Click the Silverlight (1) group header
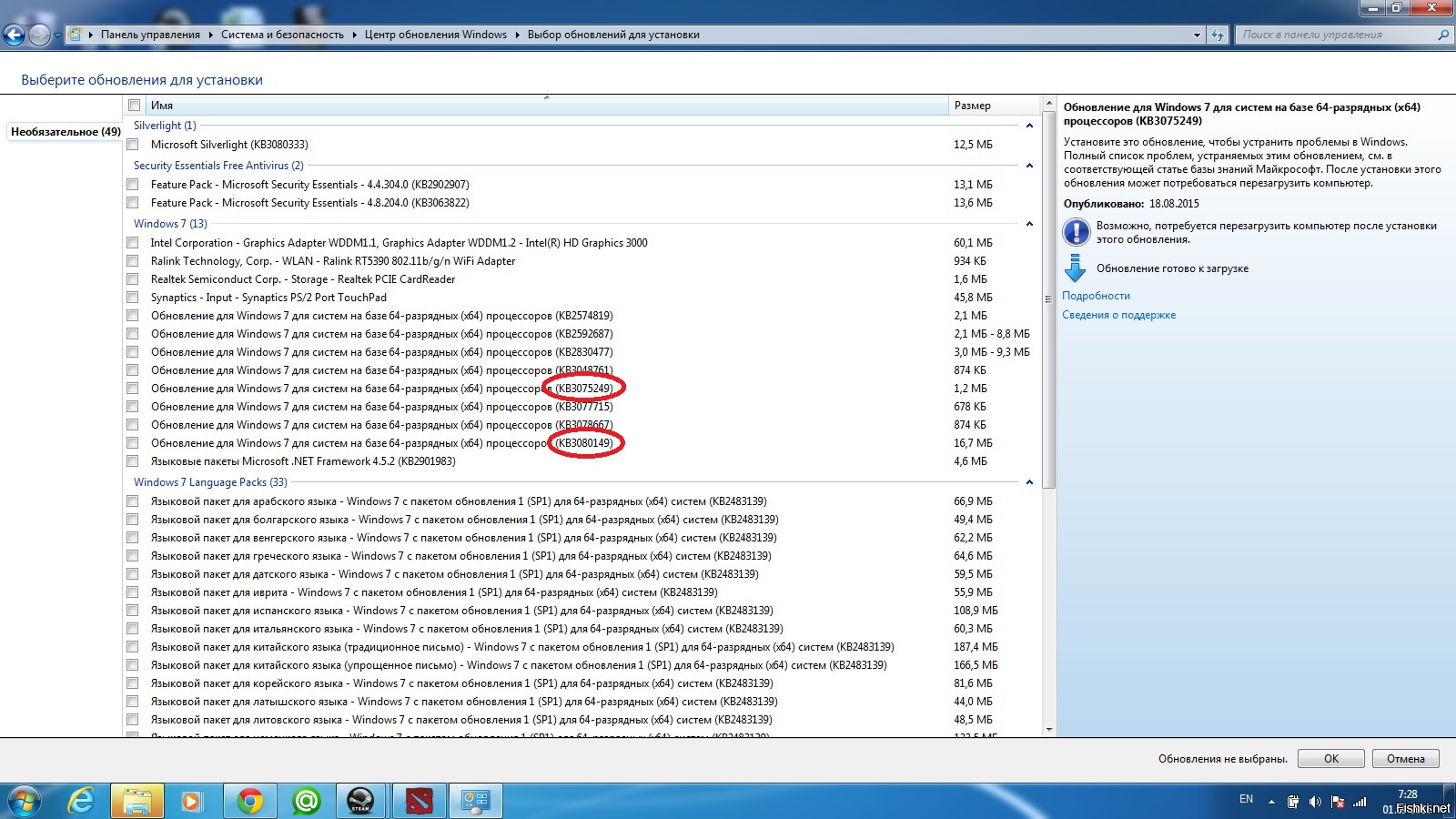 tap(165, 126)
